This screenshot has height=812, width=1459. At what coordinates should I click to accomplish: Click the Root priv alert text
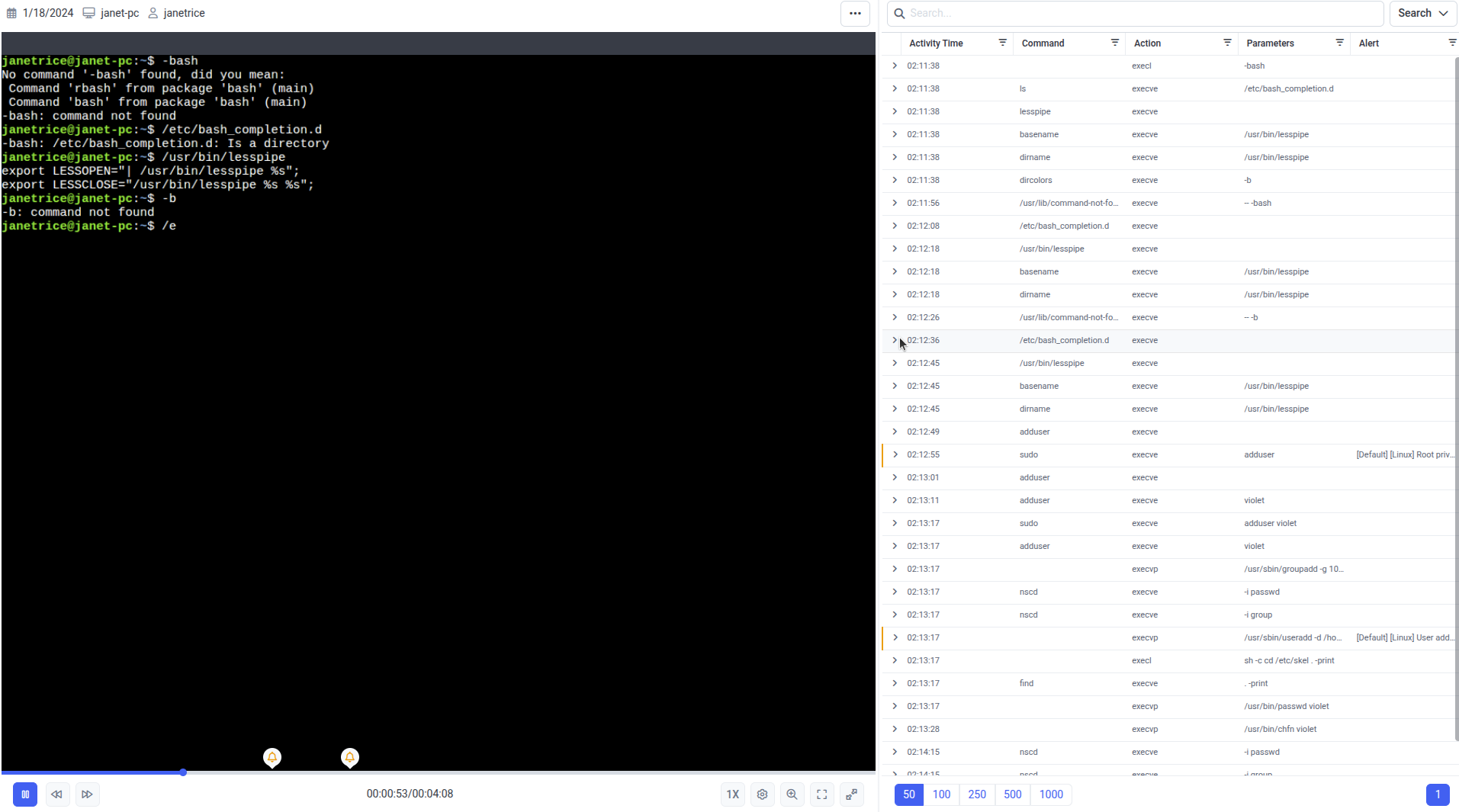[x=1405, y=454]
